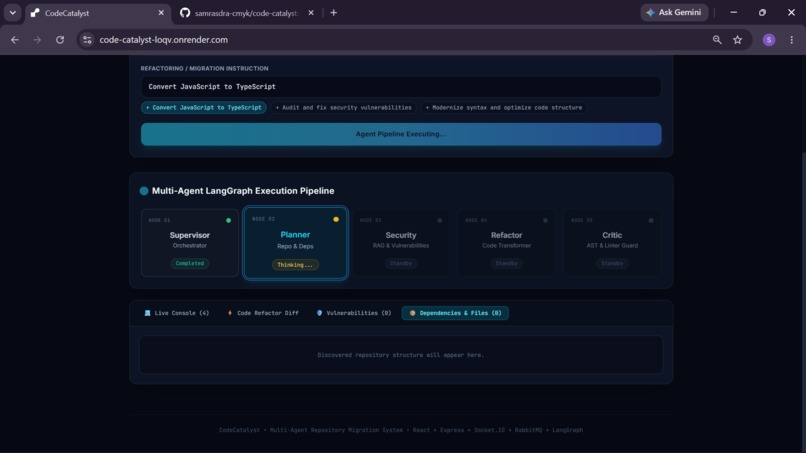
Task: Click the CodeCatalyst footer credits text
Action: (401, 430)
